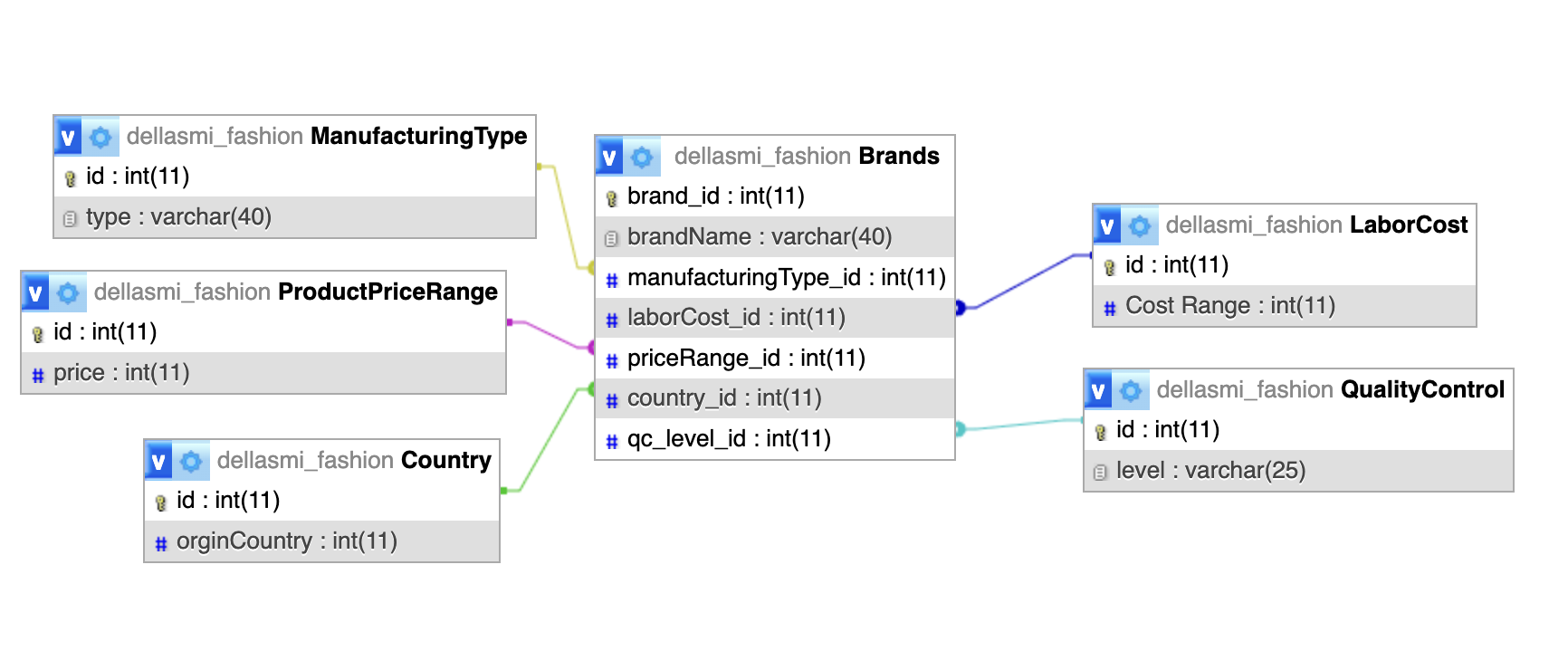Open gear options for LaborCost table
The height and width of the screenshot is (670, 1568).
pyautogui.click(x=1140, y=225)
